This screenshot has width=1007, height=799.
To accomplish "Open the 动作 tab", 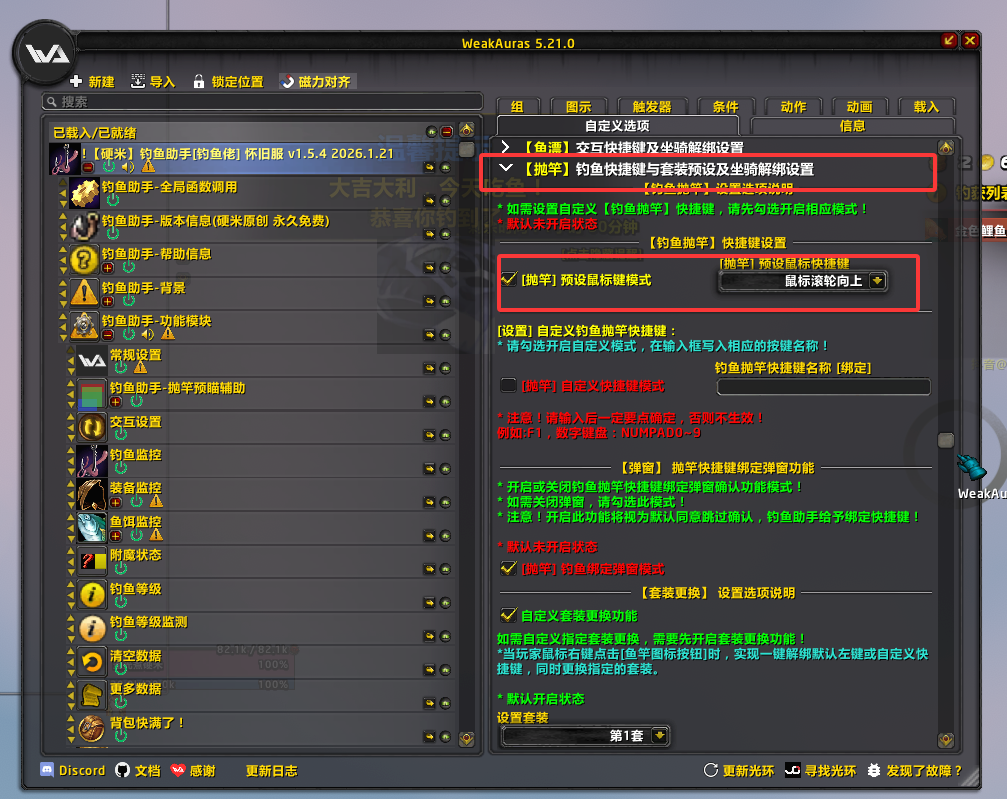I will point(793,107).
